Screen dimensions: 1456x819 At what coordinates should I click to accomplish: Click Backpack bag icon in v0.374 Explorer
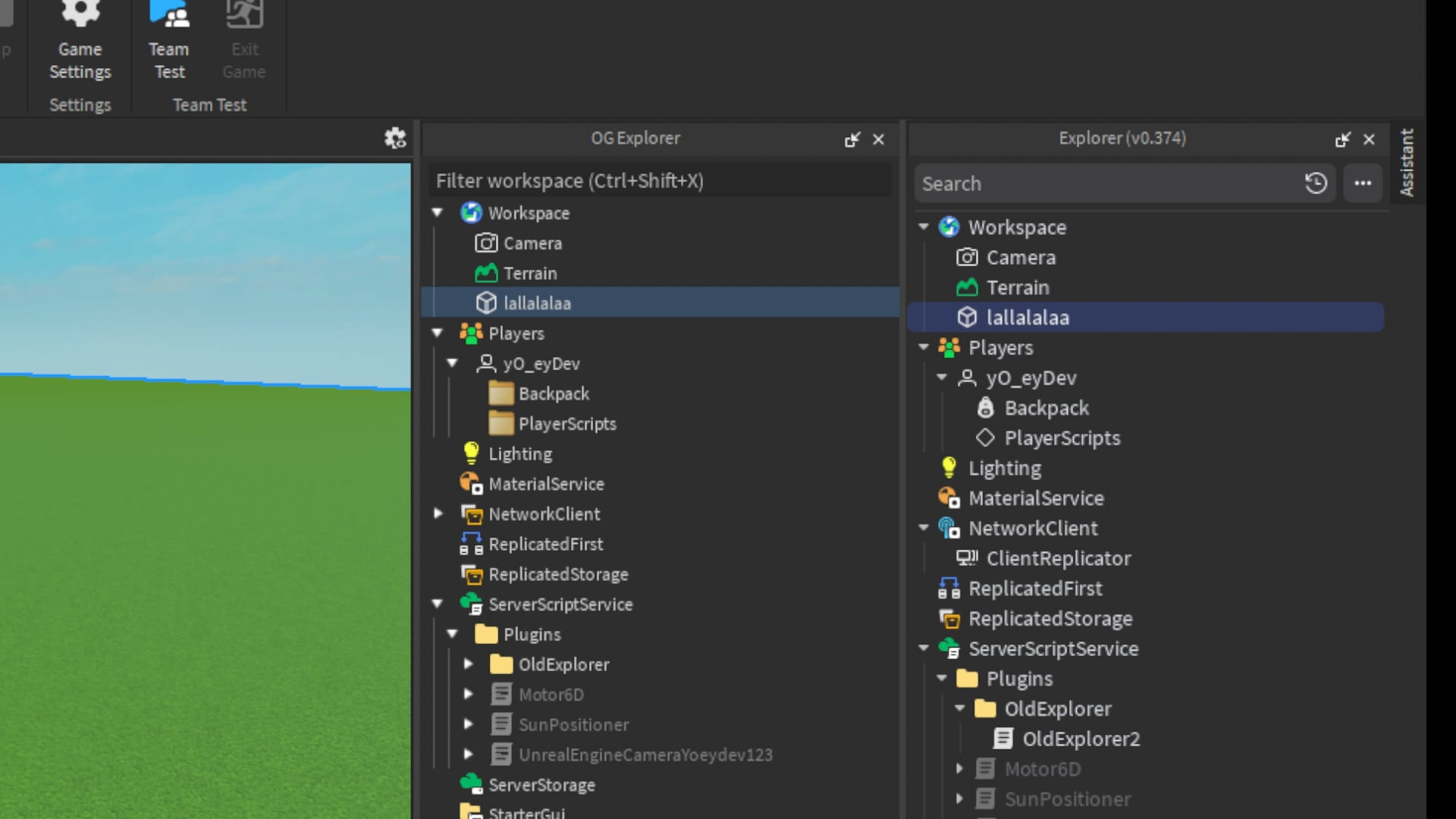985,407
